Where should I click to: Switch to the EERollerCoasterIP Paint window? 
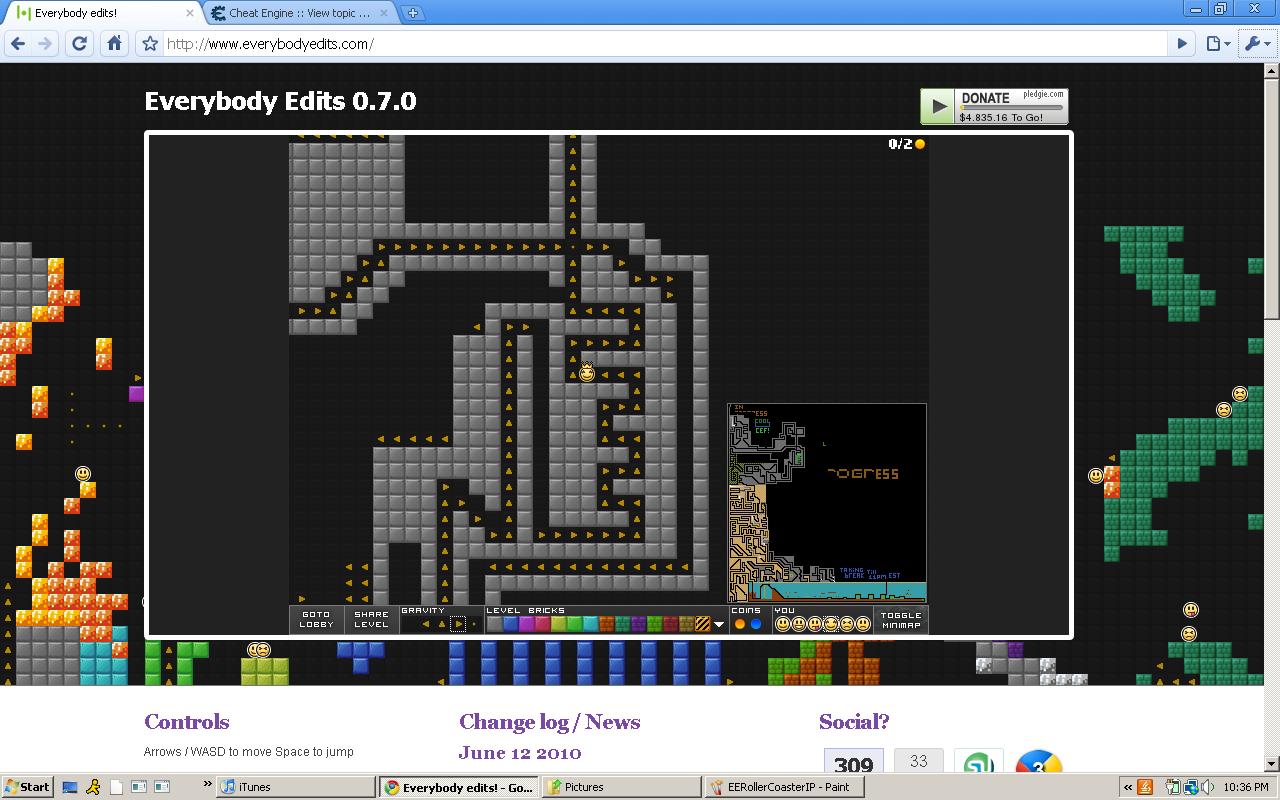783,787
